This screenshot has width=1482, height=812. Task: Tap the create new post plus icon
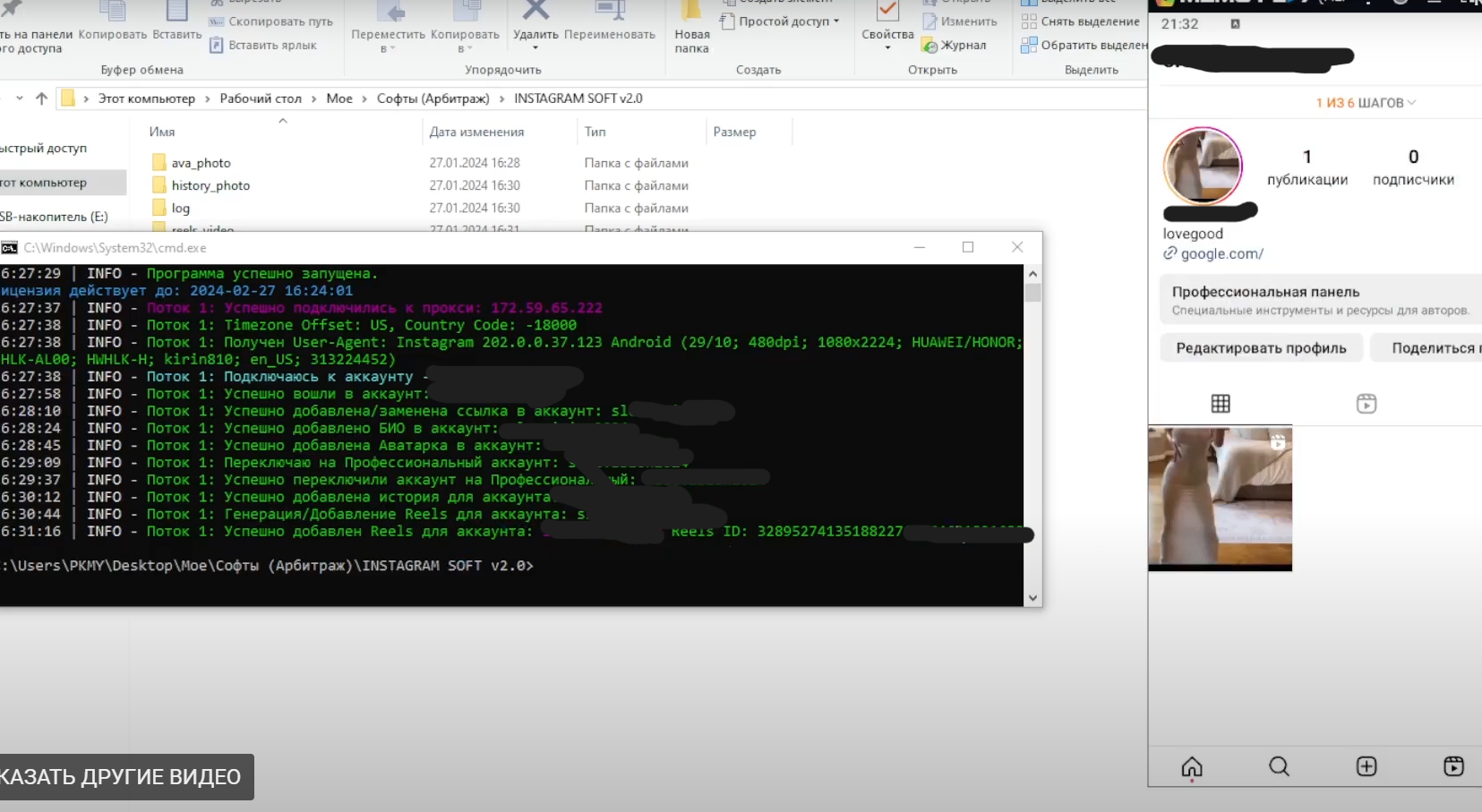tap(1366, 767)
